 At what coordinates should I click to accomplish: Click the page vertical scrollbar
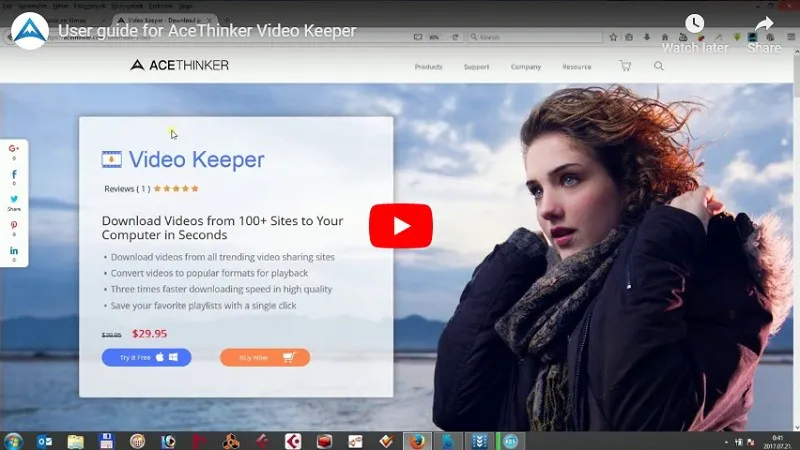pos(796,240)
